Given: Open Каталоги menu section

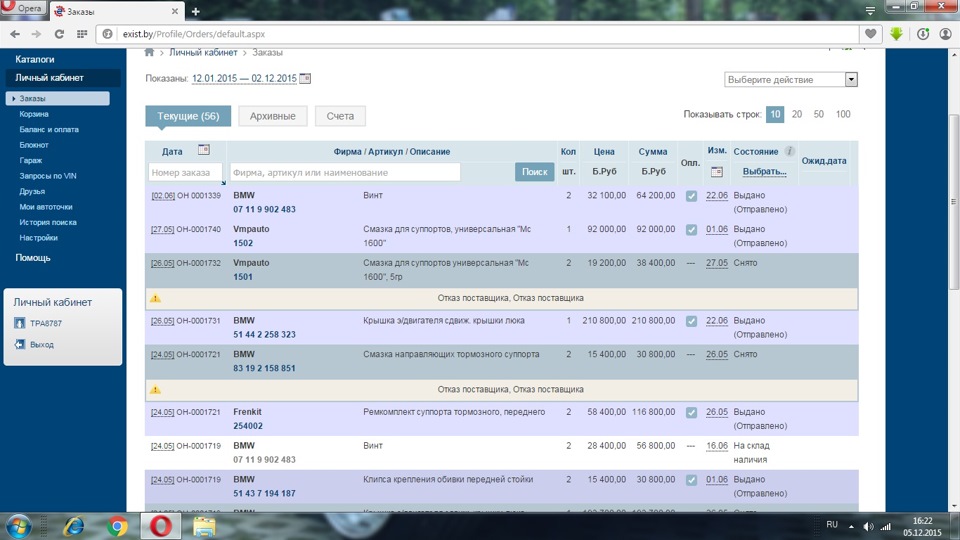Looking at the screenshot, I should [x=35, y=59].
